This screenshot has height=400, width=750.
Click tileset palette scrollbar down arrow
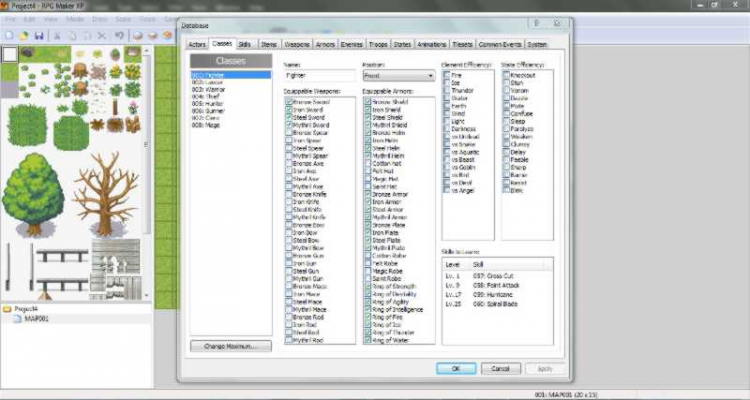(x=146, y=296)
